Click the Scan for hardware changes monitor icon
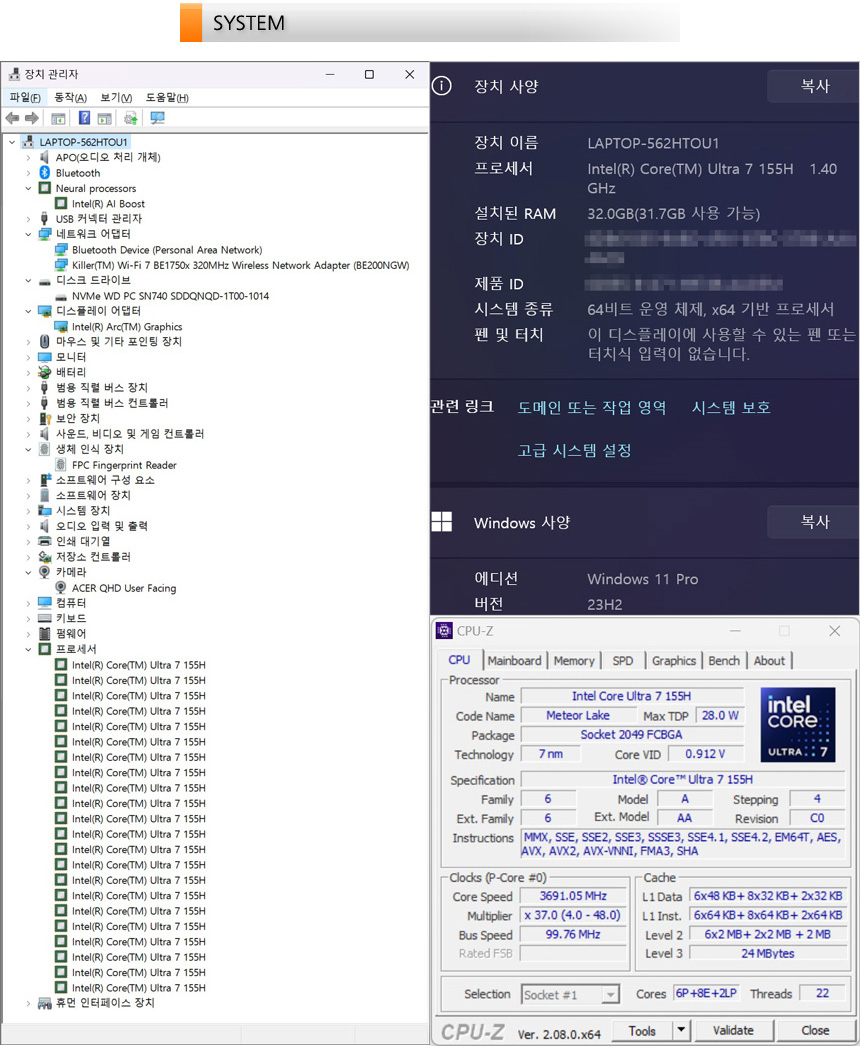The image size is (860, 1048). coord(157,118)
